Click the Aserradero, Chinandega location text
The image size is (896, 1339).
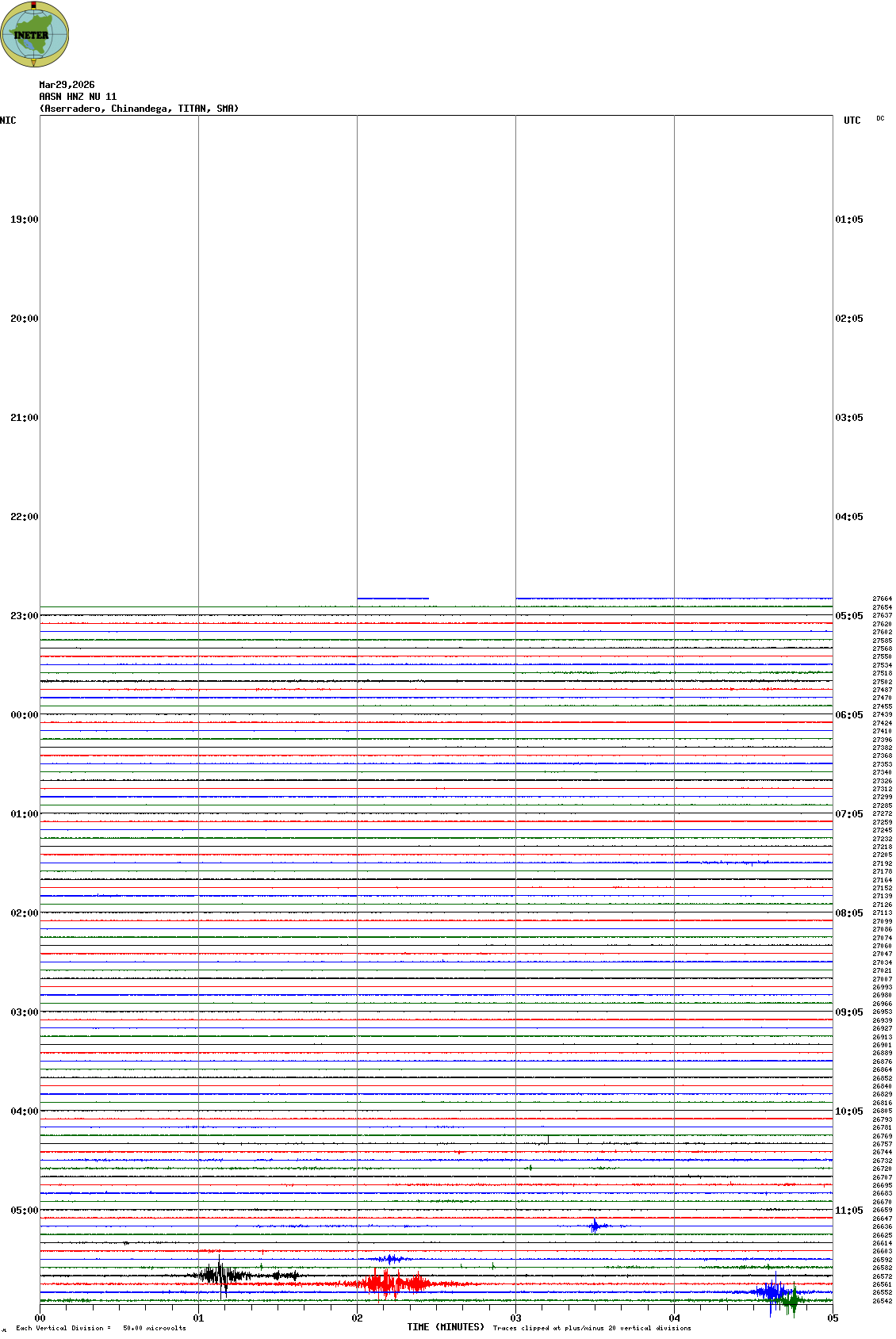click(x=139, y=109)
